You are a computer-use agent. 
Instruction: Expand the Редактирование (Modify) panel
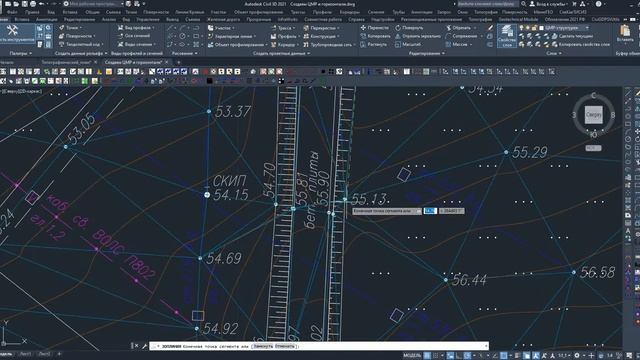pos(427,53)
